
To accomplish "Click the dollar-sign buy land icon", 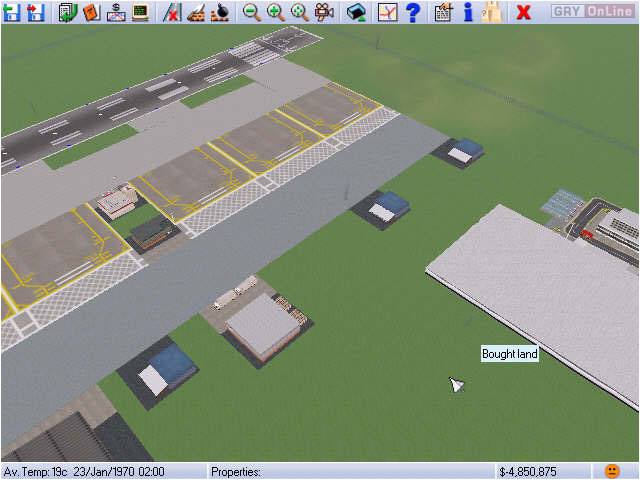I will point(116,12).
